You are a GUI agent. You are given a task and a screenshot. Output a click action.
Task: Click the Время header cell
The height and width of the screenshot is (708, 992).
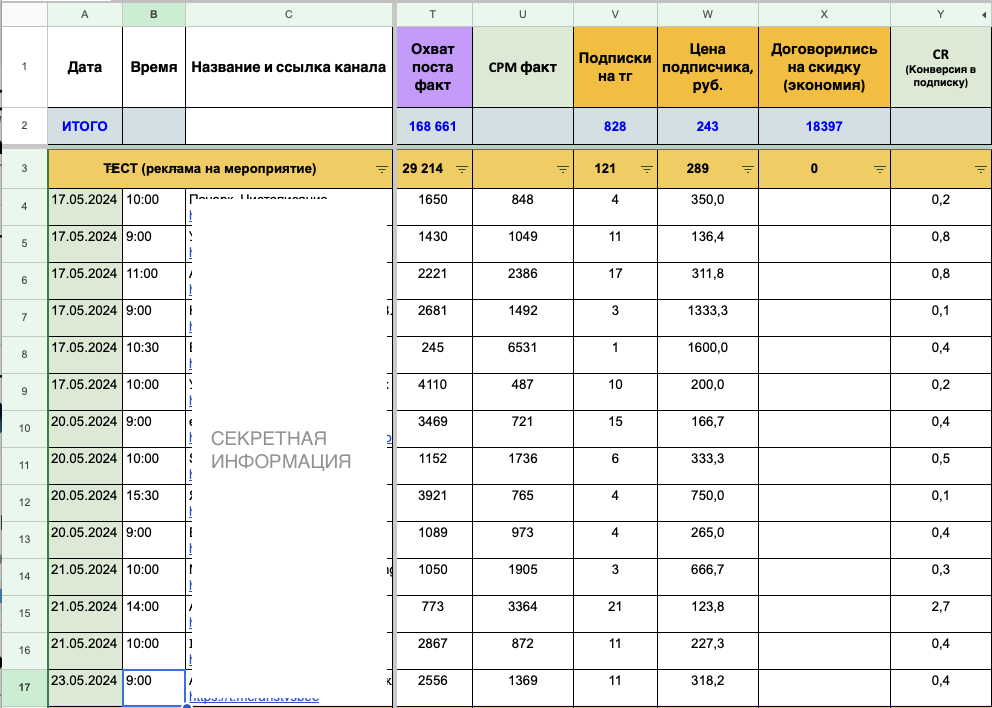pos(154,66)
